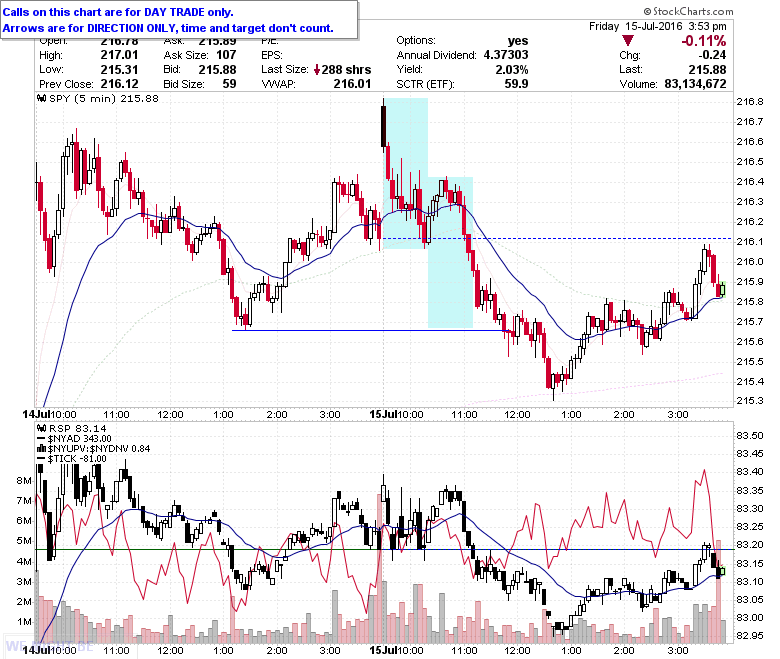Viewport: 780px width, 659px height.
Task: Click the Last price value 215.88
Action: click(x=707, y=70)
